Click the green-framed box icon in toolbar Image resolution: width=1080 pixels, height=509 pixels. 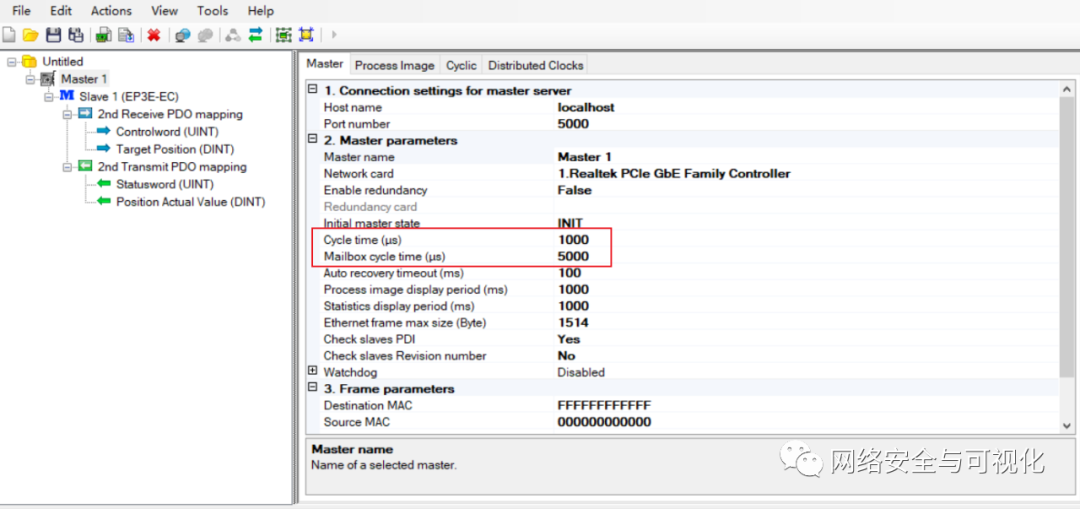click(x=283, y=35)
